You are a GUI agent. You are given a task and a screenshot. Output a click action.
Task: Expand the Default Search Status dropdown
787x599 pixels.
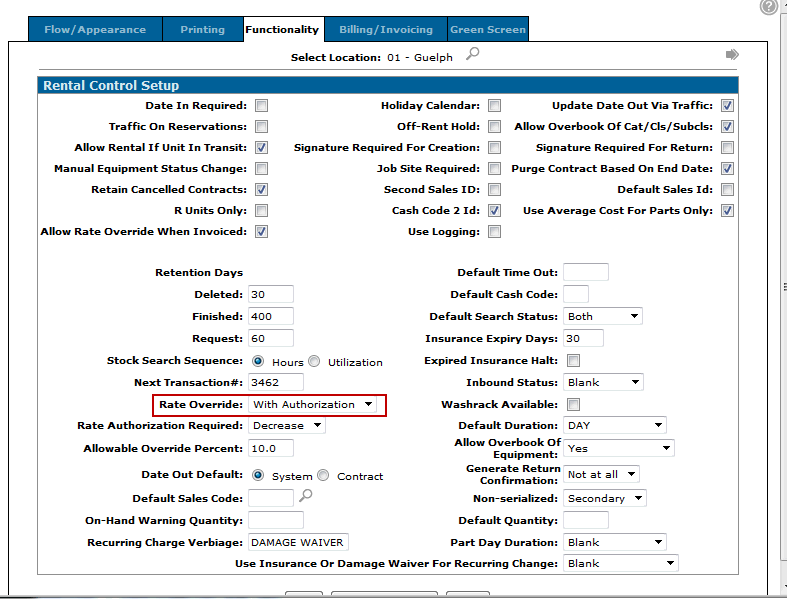tap(603, 317)
